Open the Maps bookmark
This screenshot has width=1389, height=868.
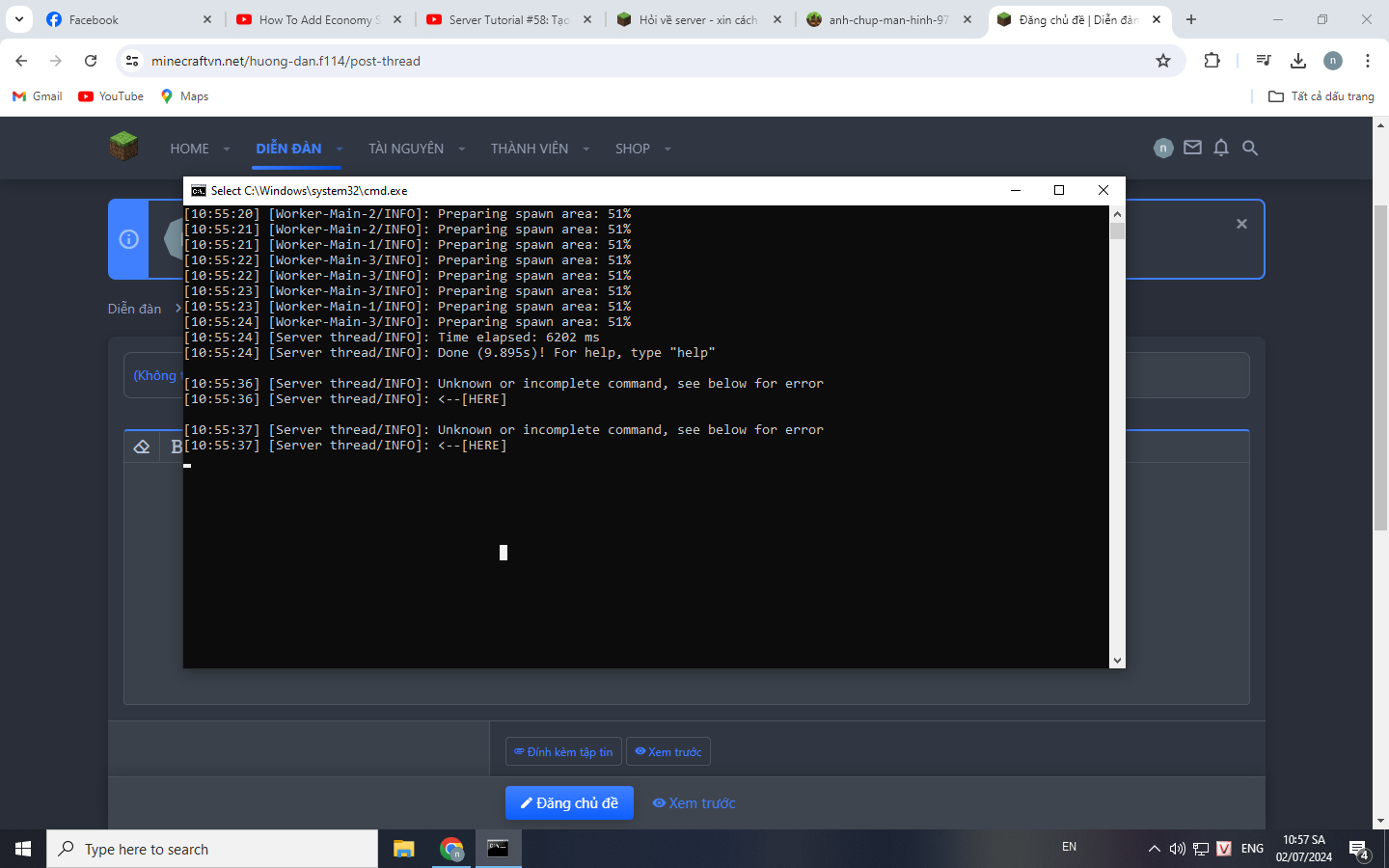pyautogui.click(x=184, y=96)
